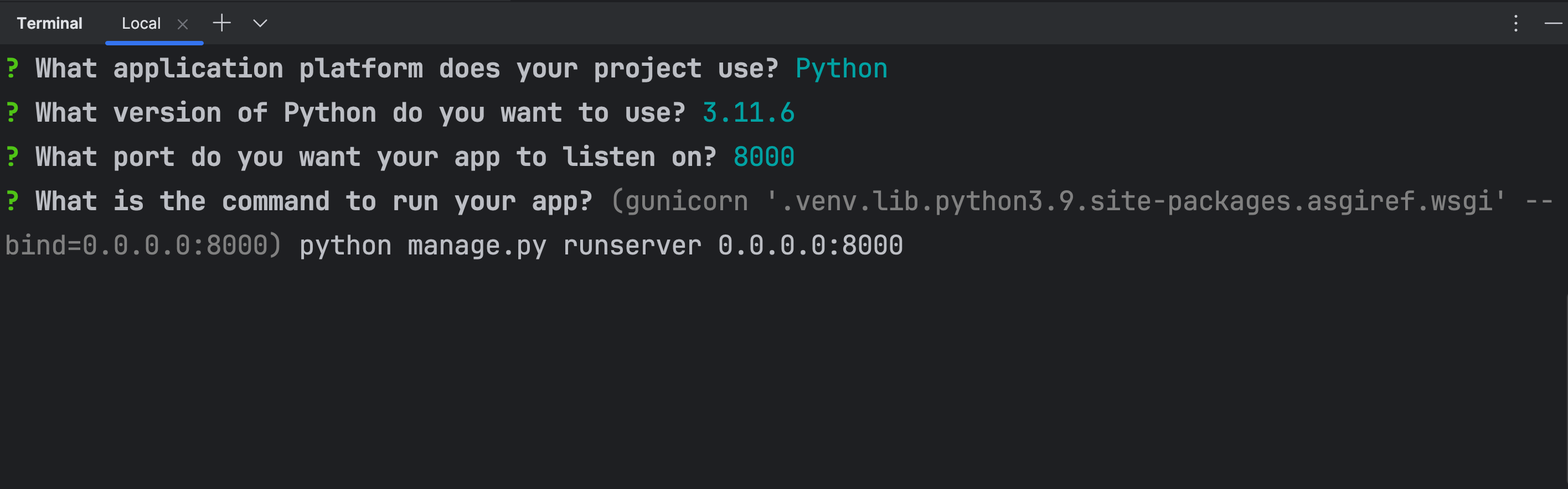Click the cyan Python platform answer
The height and width of the screenshot is (489, 1568).
click(x=840, y=68)
